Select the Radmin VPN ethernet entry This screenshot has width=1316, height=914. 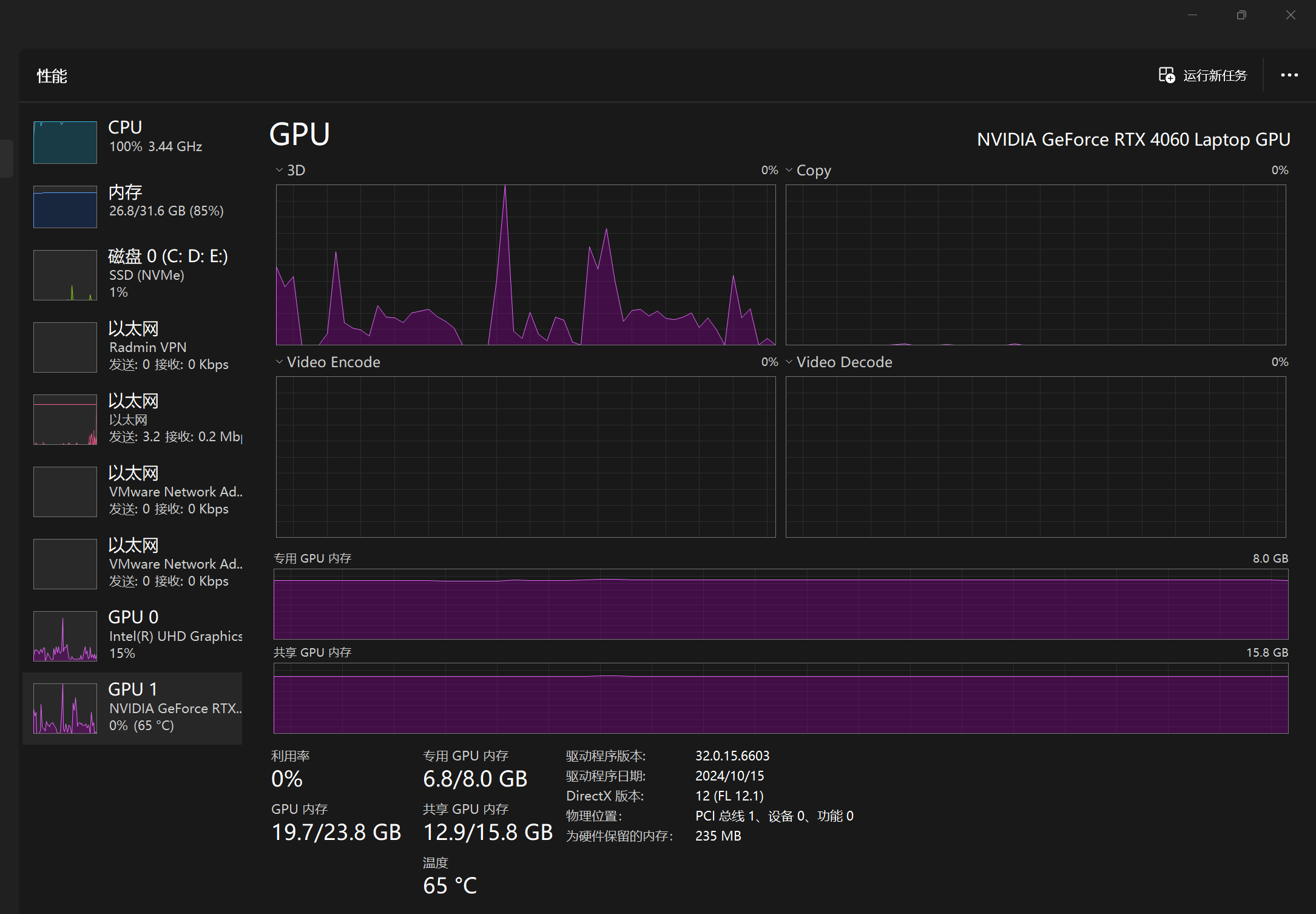(x=132, y=347)
